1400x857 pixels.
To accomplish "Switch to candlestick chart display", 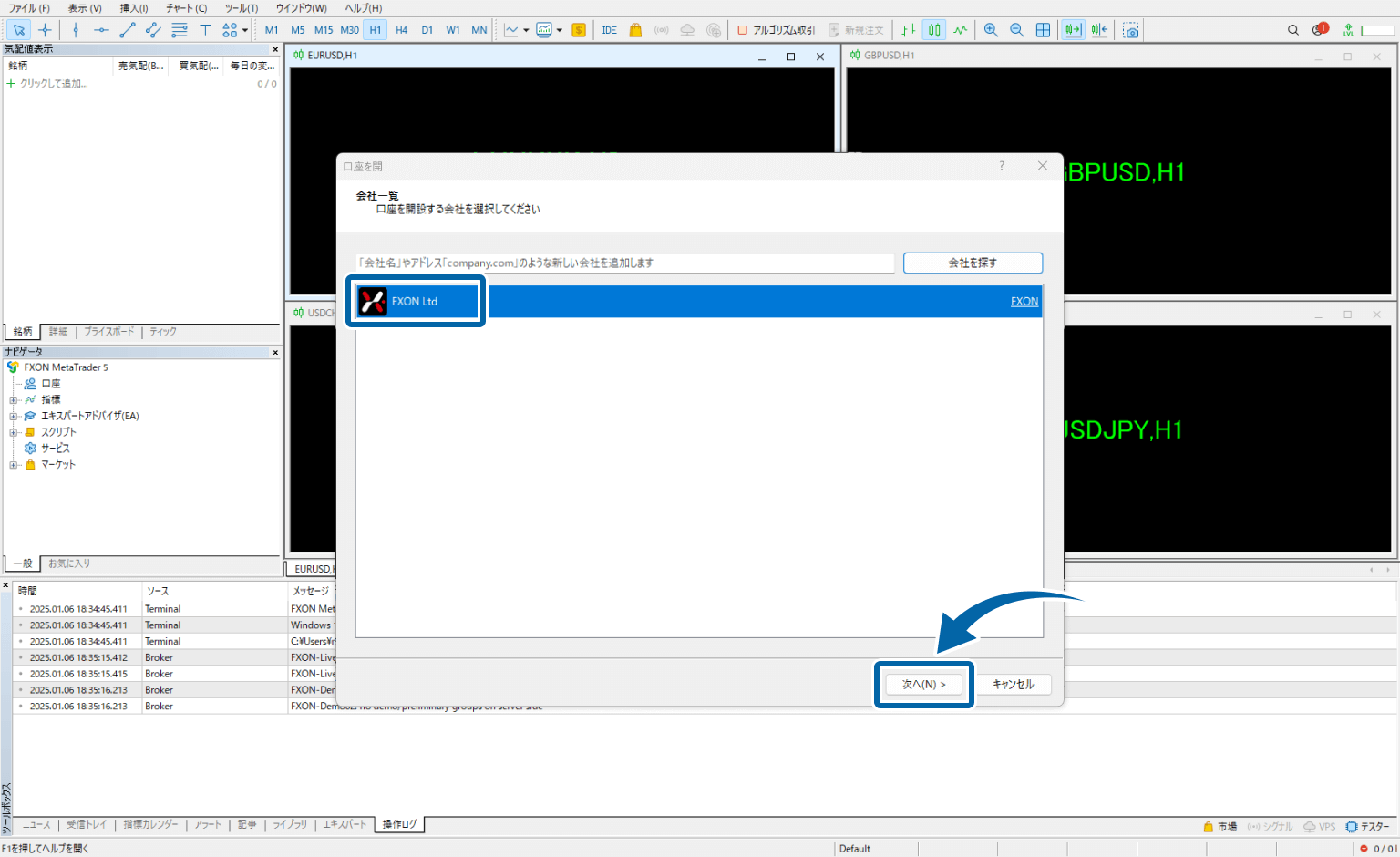I will point(934,30).
